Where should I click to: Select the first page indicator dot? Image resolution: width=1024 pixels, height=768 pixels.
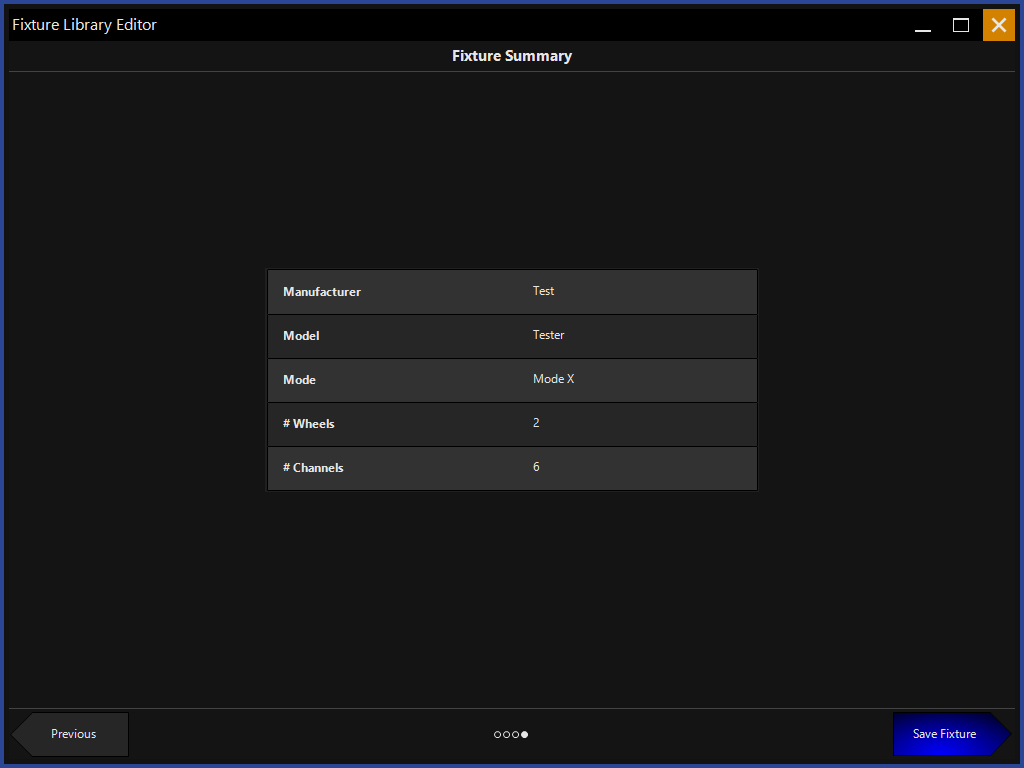pyautogui.click(x=498, y=735)
